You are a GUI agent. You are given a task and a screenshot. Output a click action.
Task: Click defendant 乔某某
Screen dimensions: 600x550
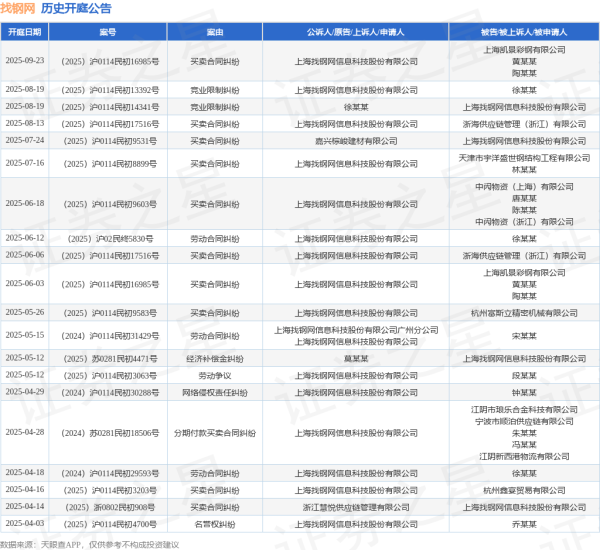tap(524, 524)
